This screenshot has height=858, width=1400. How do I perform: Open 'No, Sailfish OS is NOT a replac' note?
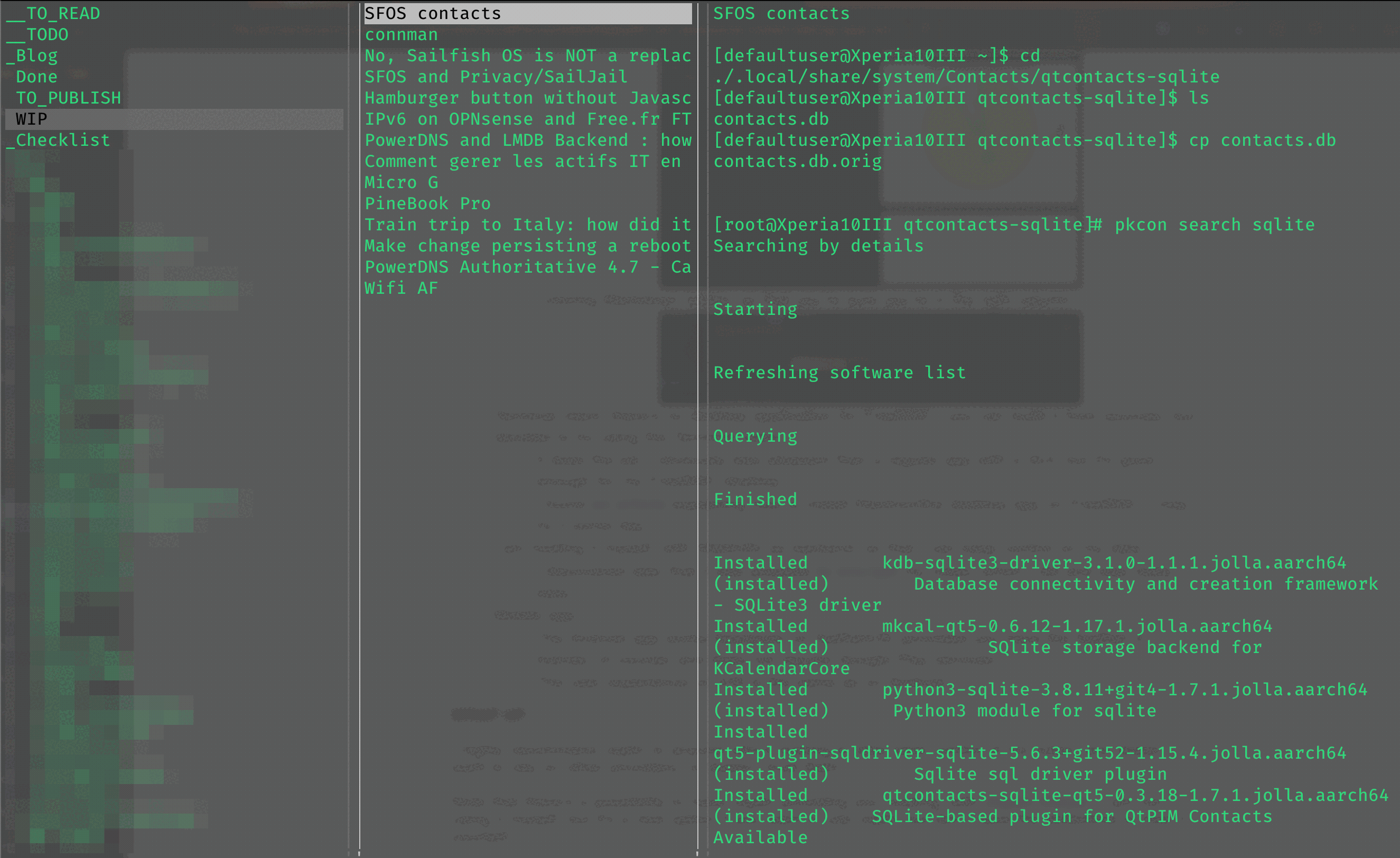click(x=527, y=55)
